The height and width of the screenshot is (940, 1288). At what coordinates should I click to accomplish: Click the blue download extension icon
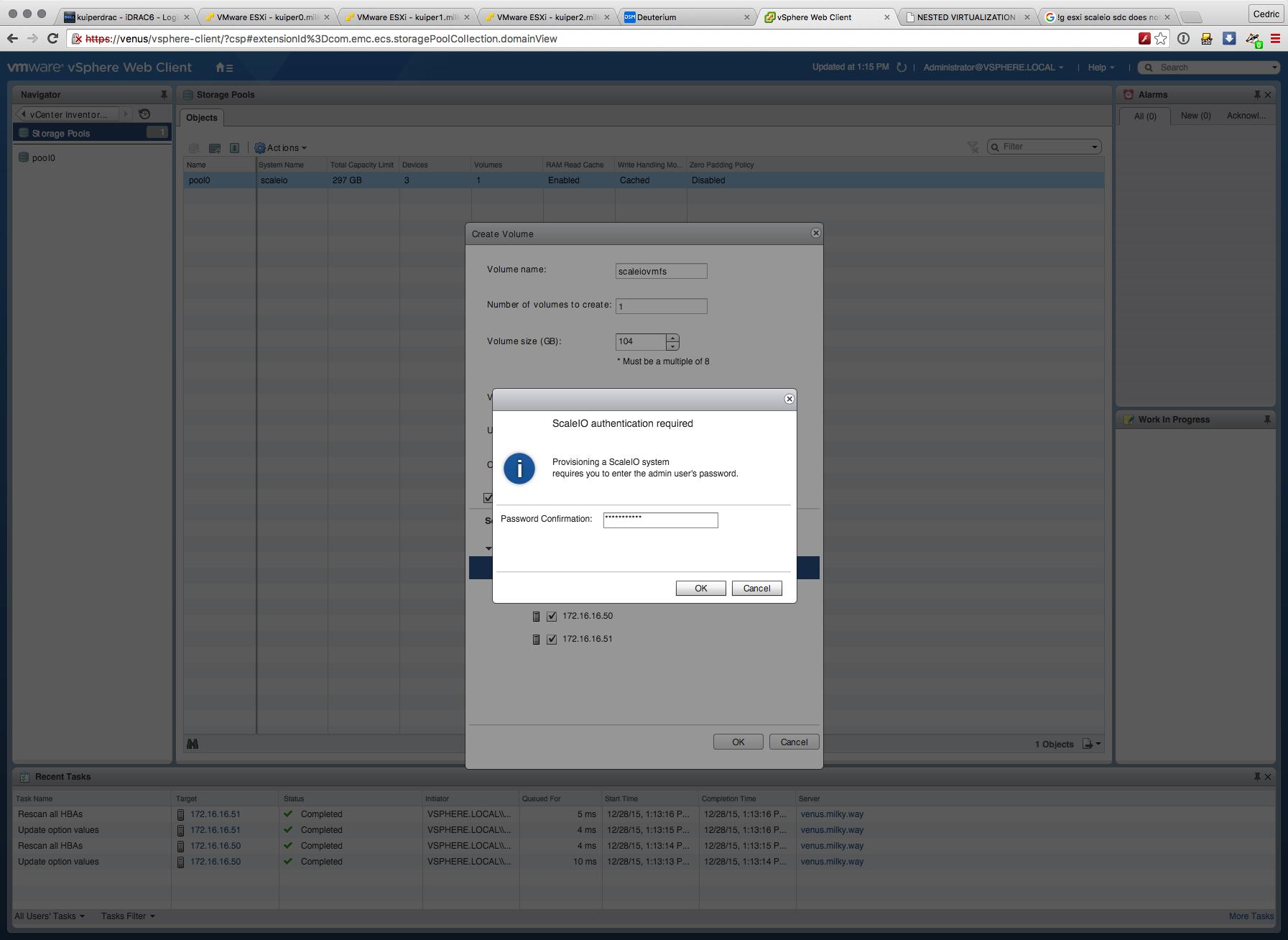(1230, 39)
